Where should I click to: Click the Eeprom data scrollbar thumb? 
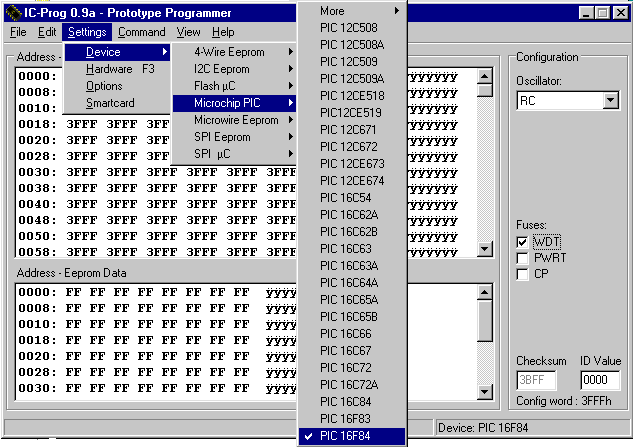coord(484,321)
